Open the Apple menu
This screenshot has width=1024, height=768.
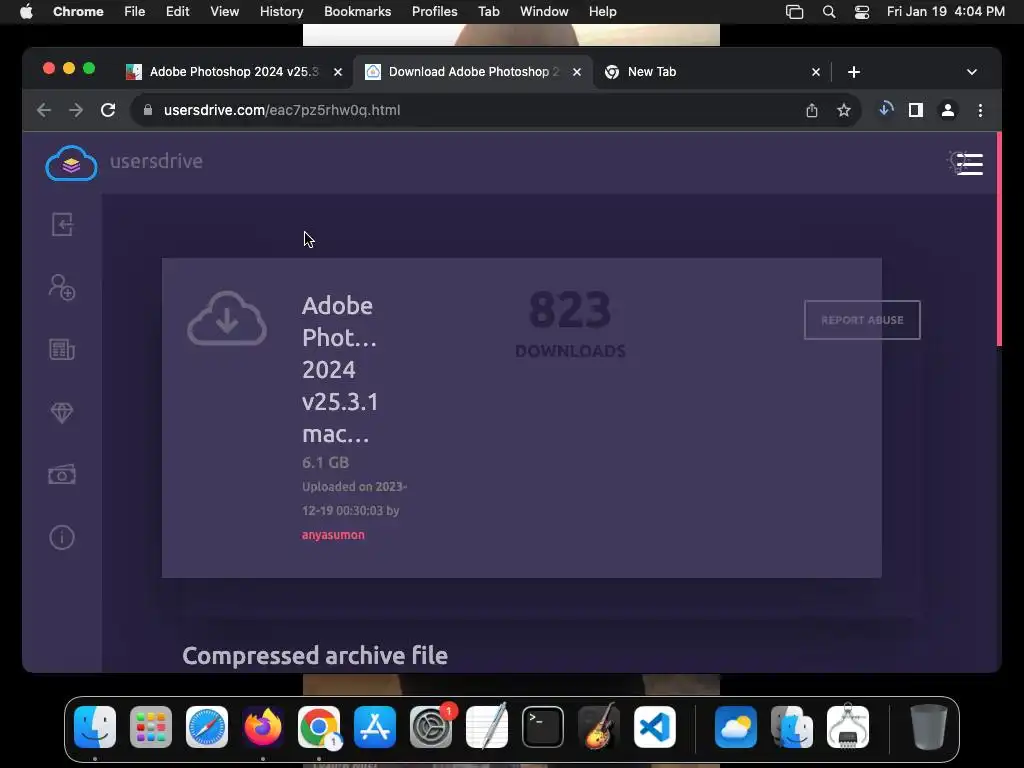[26, 12]
